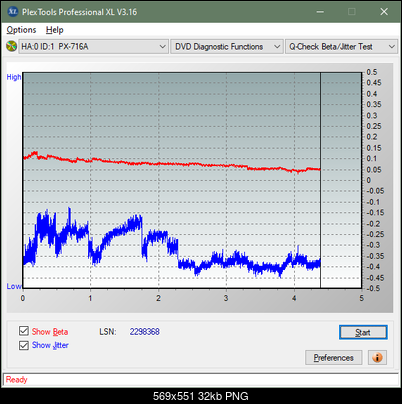The width and height of the screenshot is (402, 404).
Task: Open the Options menu
Action: 21,30
